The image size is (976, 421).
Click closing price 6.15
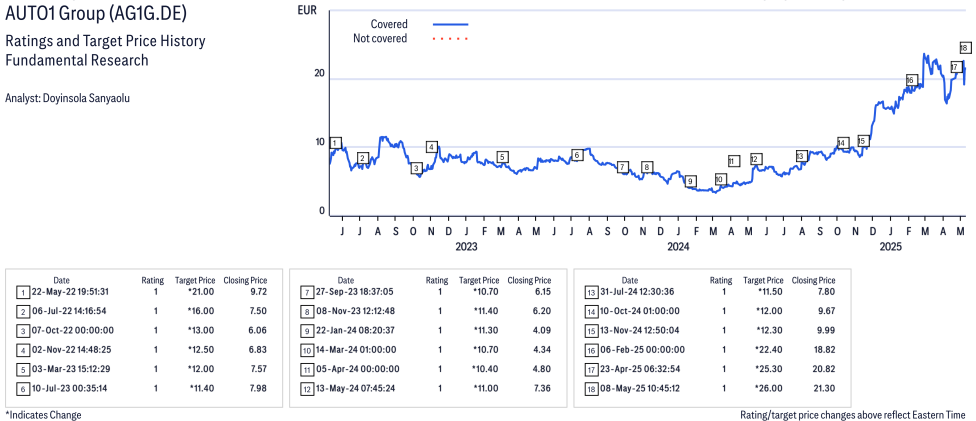pos(542,291)
